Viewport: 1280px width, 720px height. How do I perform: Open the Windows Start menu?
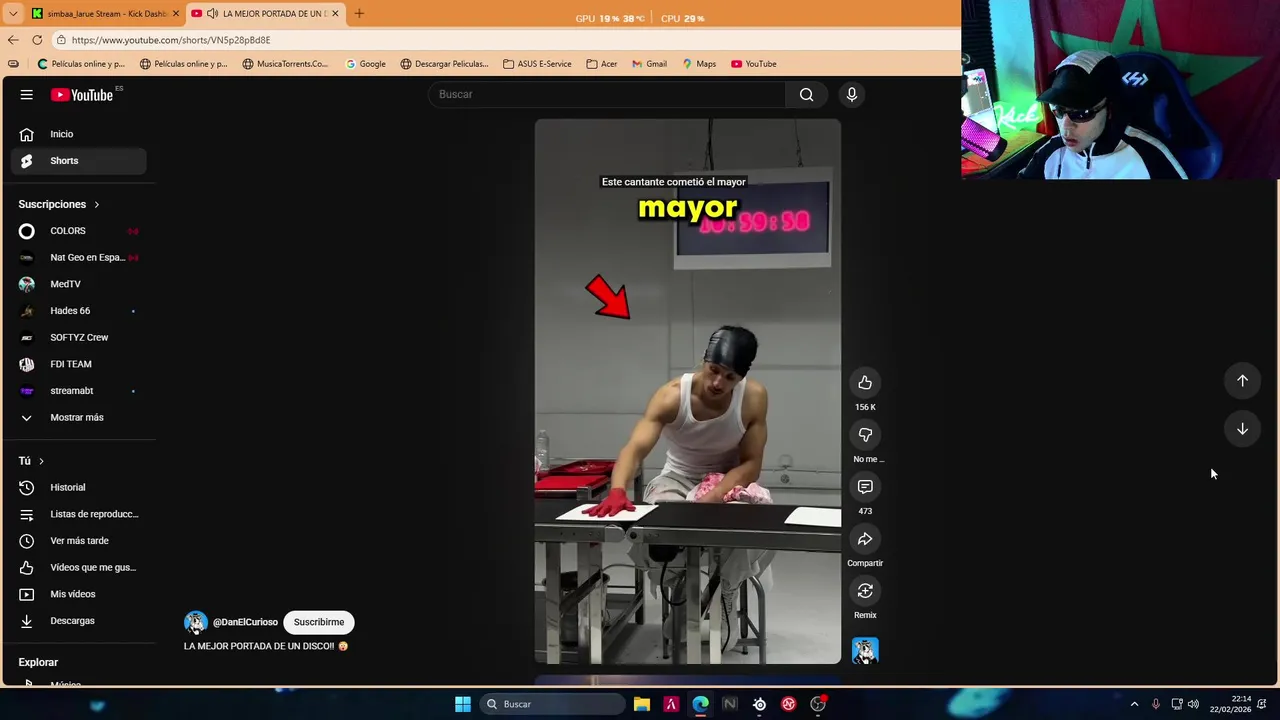tap(463, 704)
